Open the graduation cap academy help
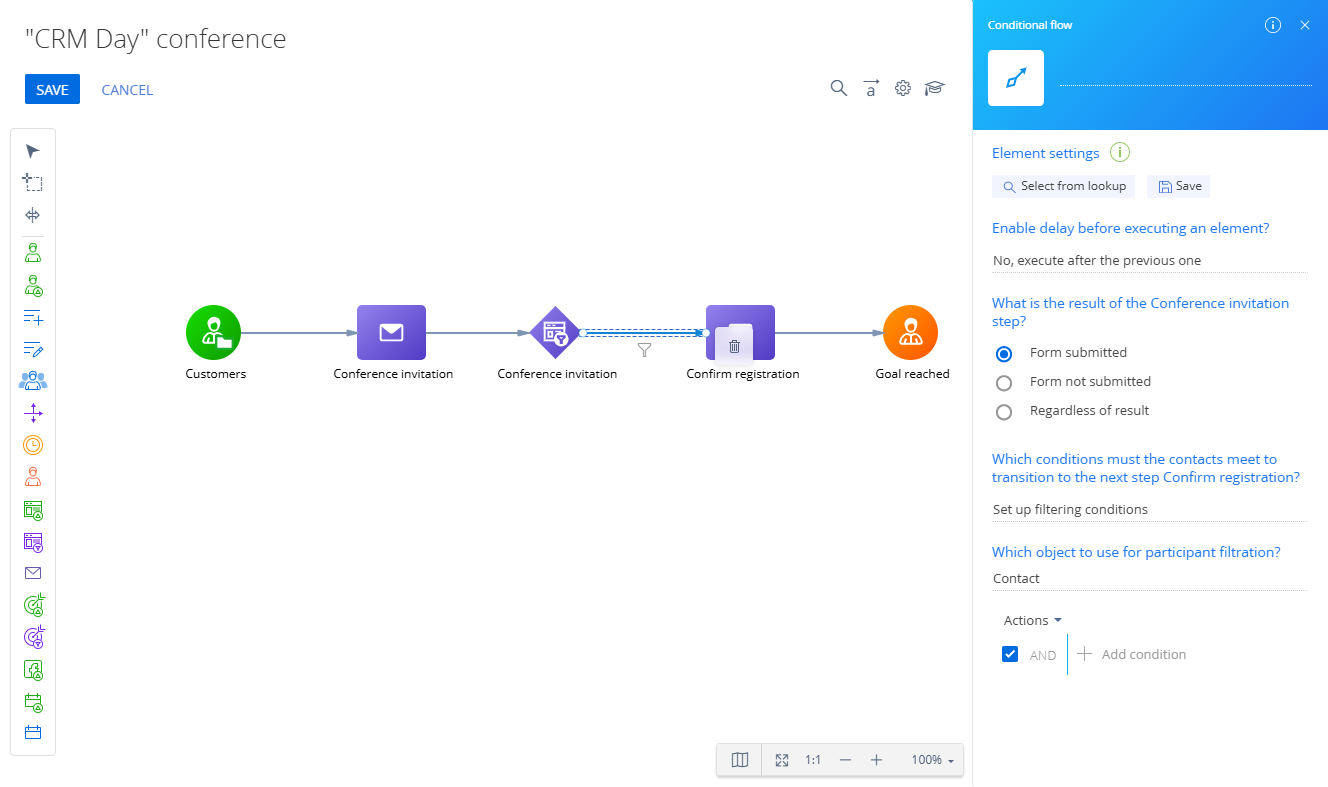The image size is (1328, 787). (x=934, y=88)
